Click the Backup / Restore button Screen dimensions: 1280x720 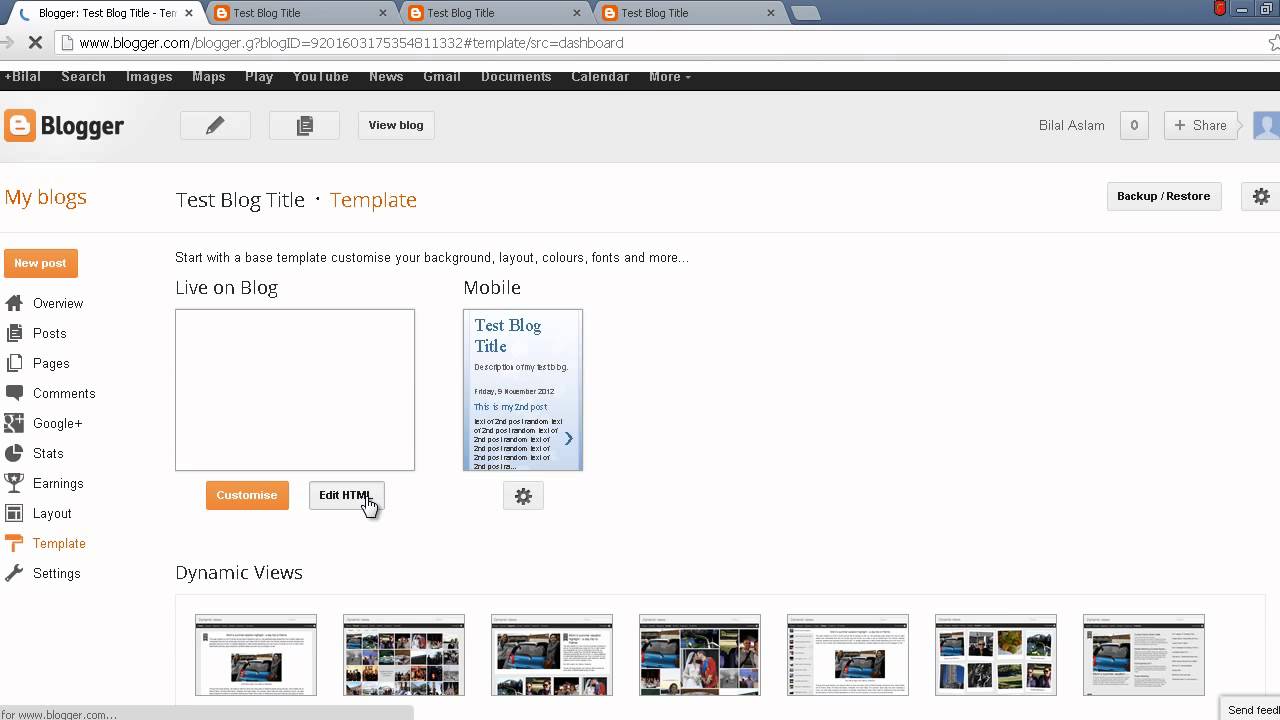tap(1163, 196)
